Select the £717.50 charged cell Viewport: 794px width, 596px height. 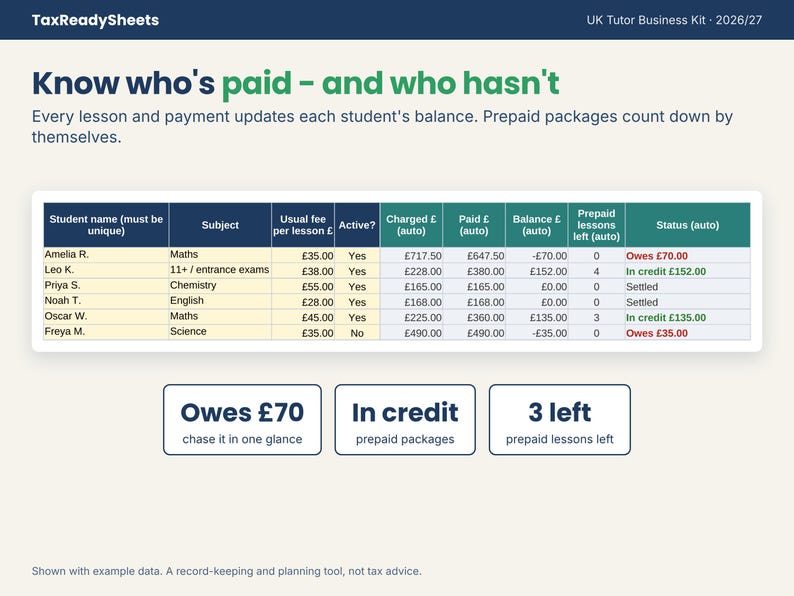click(x=411, y=256)
